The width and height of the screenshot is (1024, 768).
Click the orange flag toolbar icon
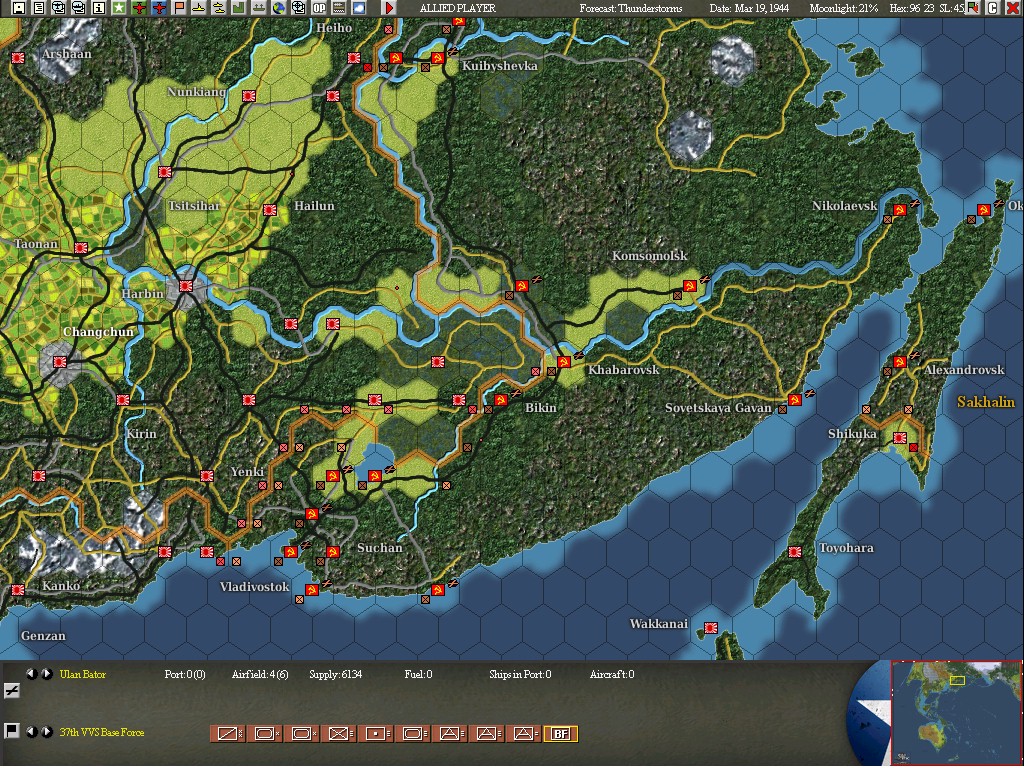click(x=179, y=8)
